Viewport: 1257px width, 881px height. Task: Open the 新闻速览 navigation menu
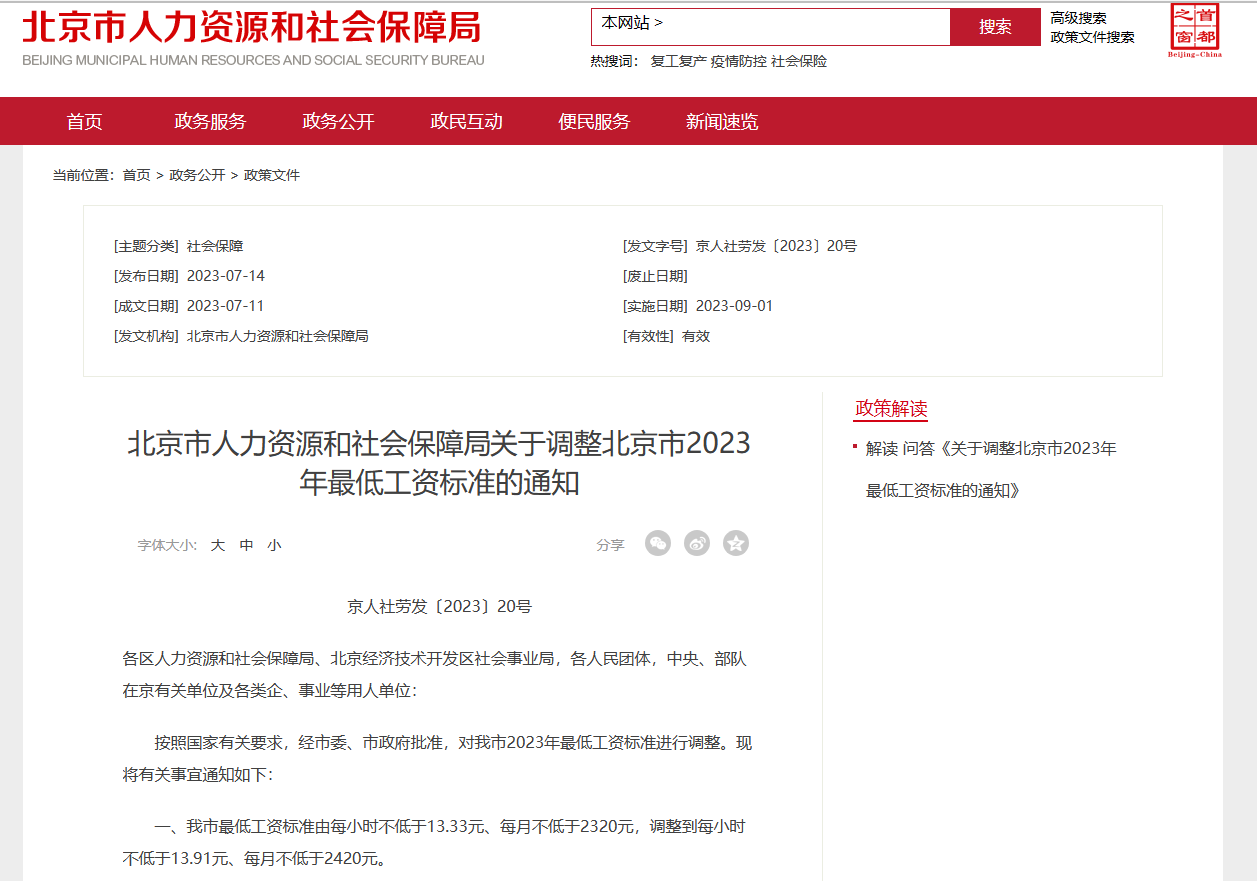click(x=720, y=121)
